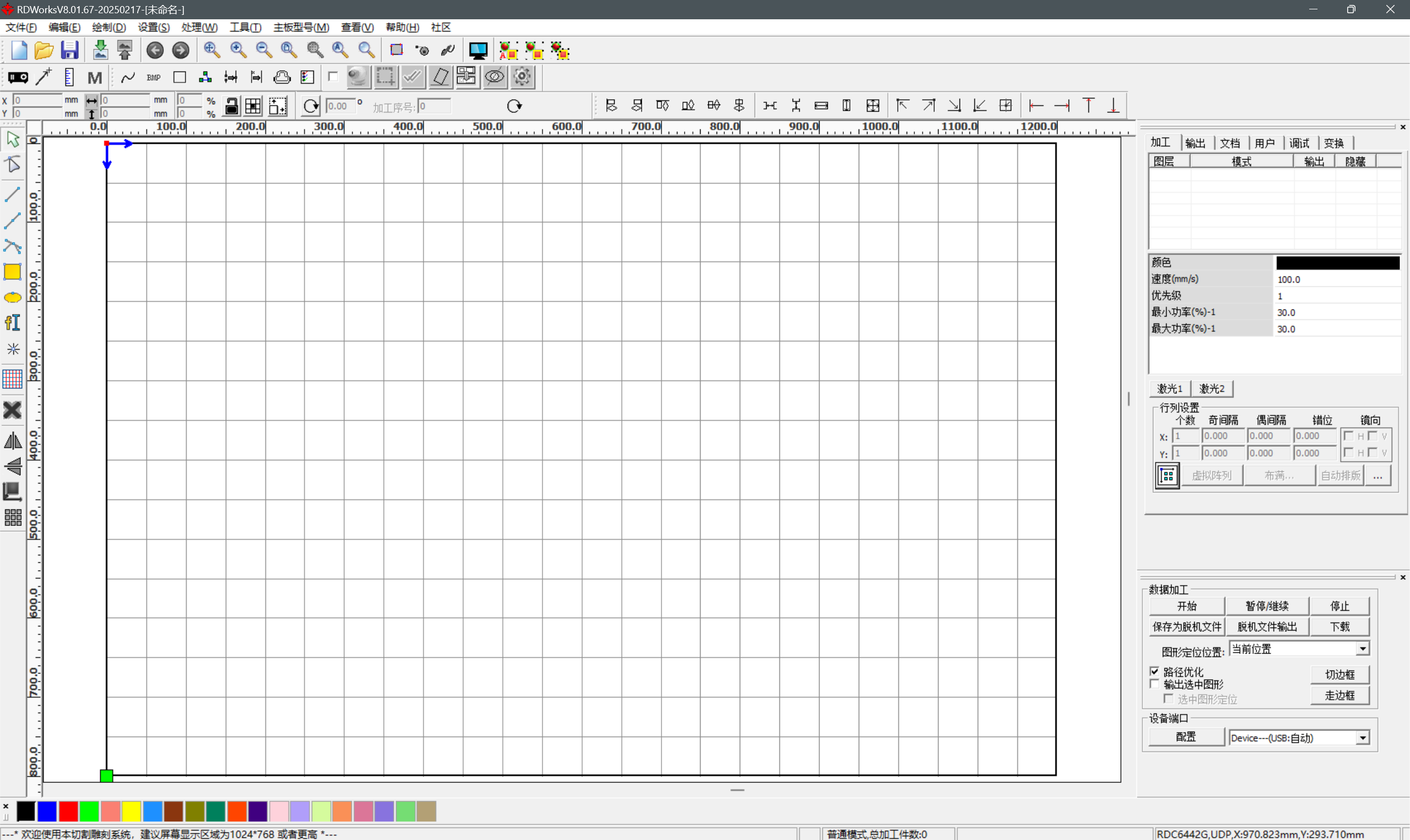This screenshot has height=840, width=1410.
Task: Click the 开始 button
Action: click(x=1186, y=606)
